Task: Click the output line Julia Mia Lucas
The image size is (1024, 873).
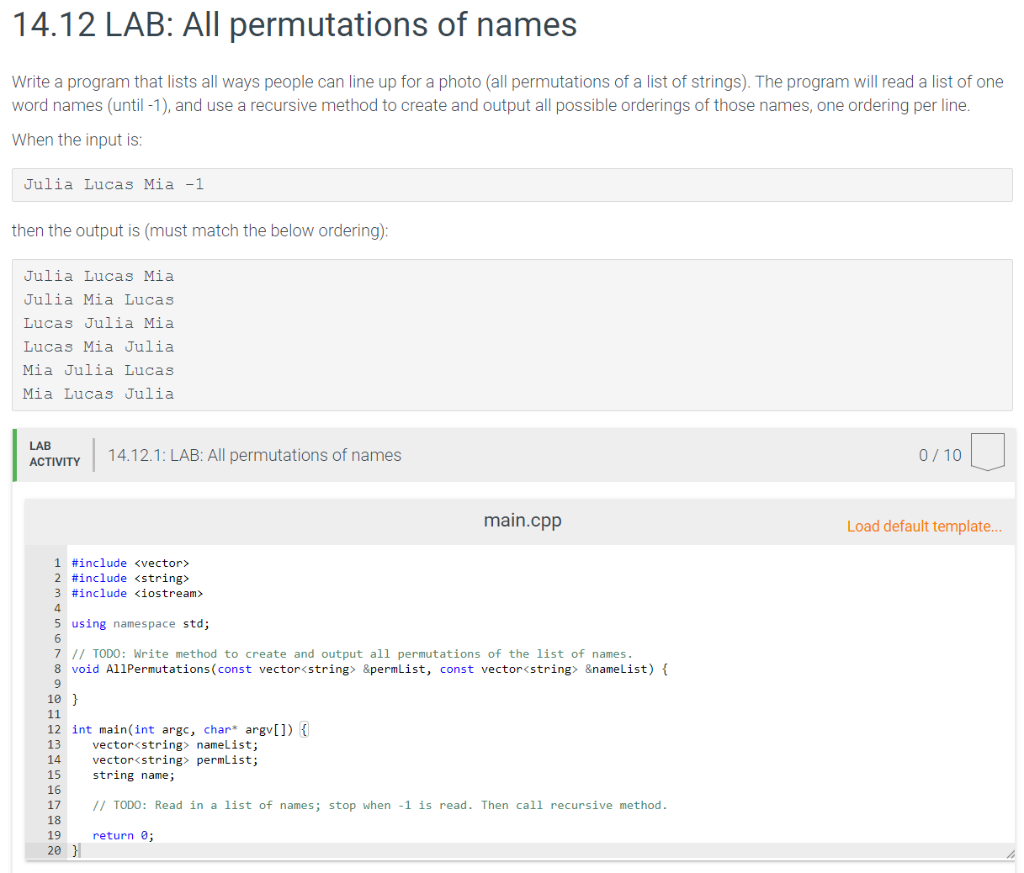Action: [x=99, y=300]
